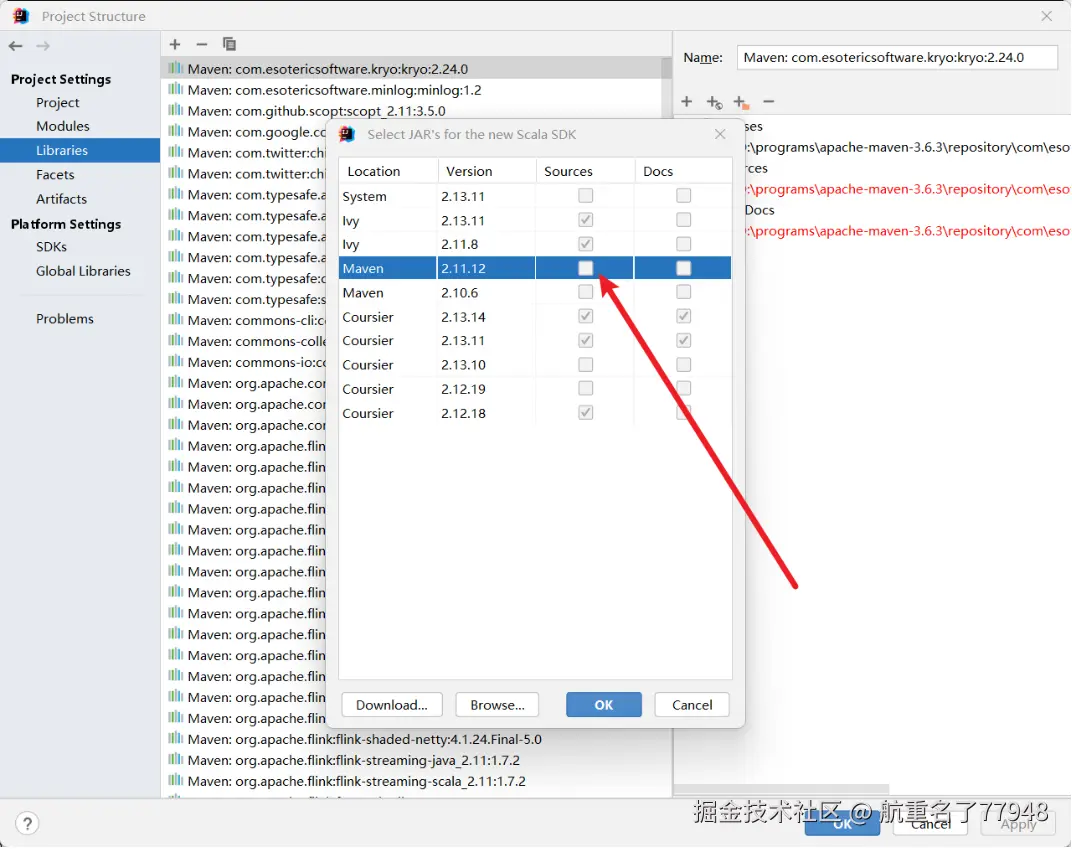Click Download... button in dialog
This screenshot has height=849, width=1072.
(392, 705)
